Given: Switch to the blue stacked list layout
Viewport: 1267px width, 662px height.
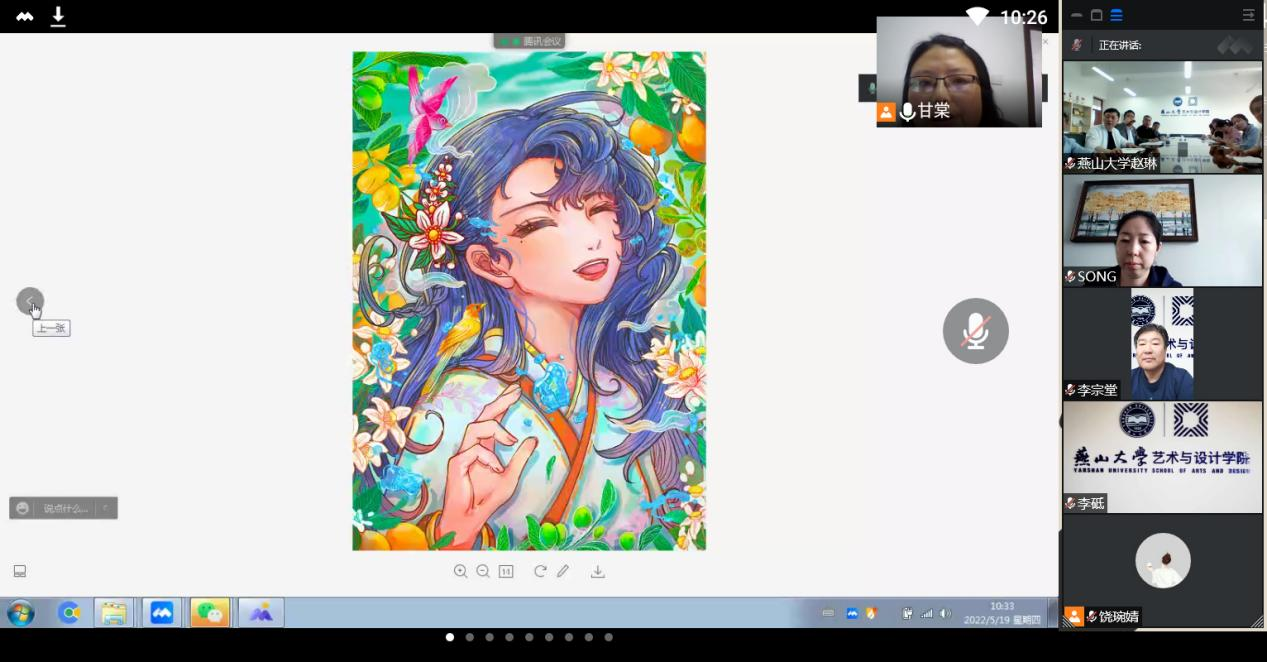Looking at the screenshot, I should click(1117, 15).
